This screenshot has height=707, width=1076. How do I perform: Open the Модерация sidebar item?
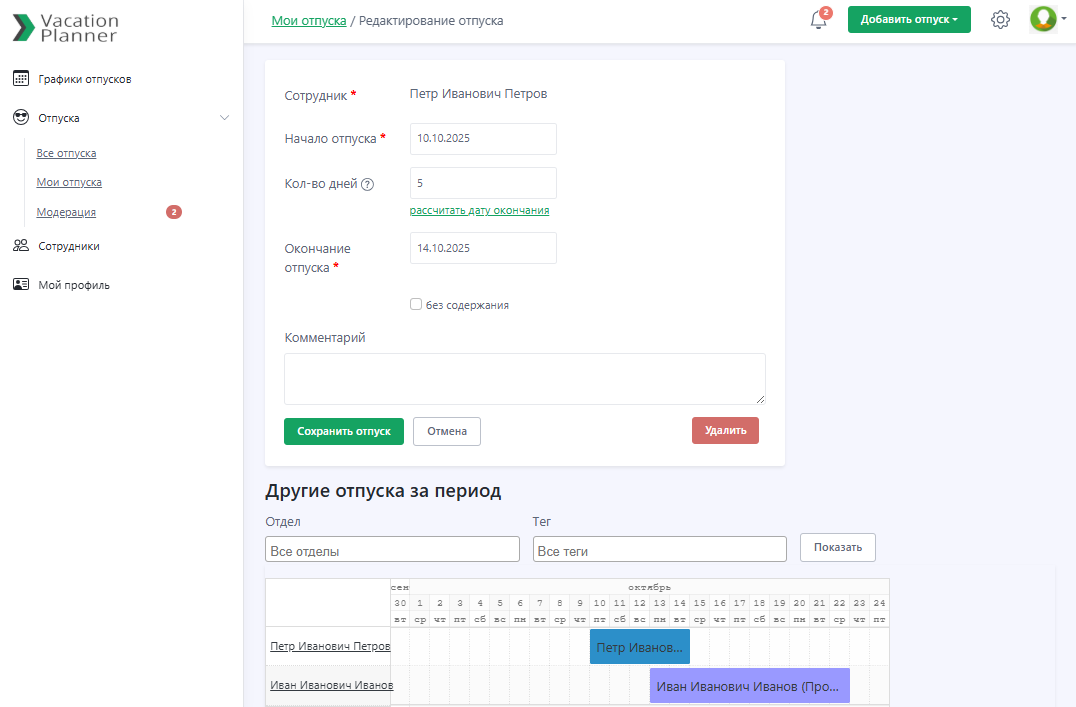[x=66, y=212]
